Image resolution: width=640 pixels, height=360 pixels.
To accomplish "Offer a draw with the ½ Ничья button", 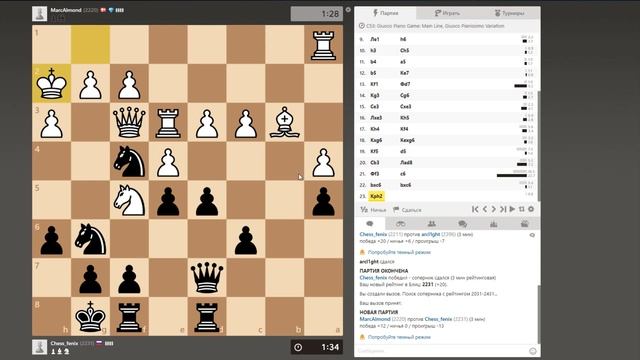I will coord(373,210).
